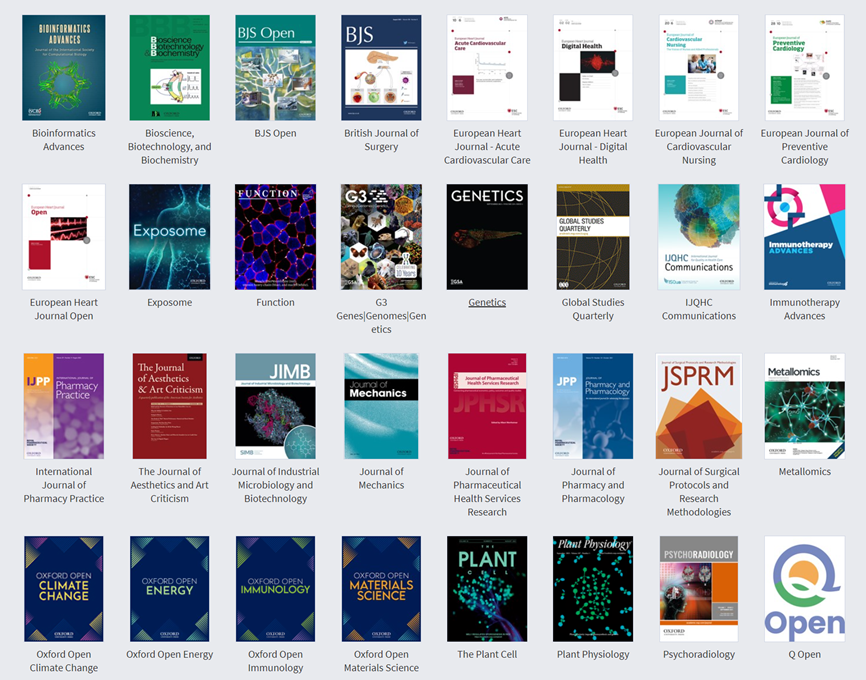Screen dimensions: 866x680
Task: Click the Metallomics cover thumbnail
Action: (805, 406)
